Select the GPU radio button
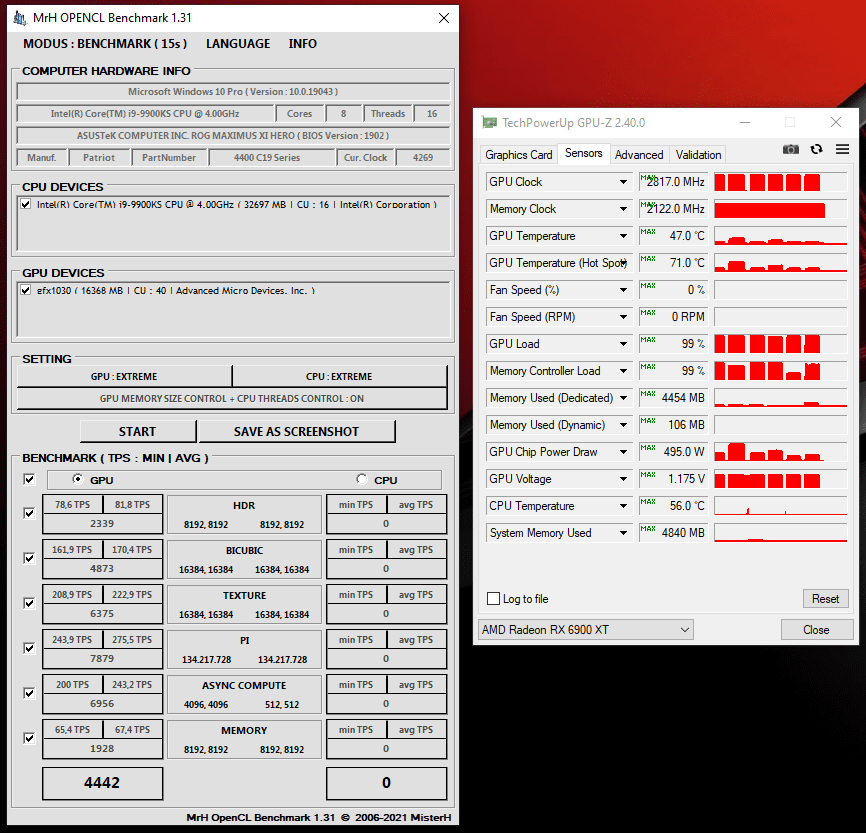 (78, 479)
